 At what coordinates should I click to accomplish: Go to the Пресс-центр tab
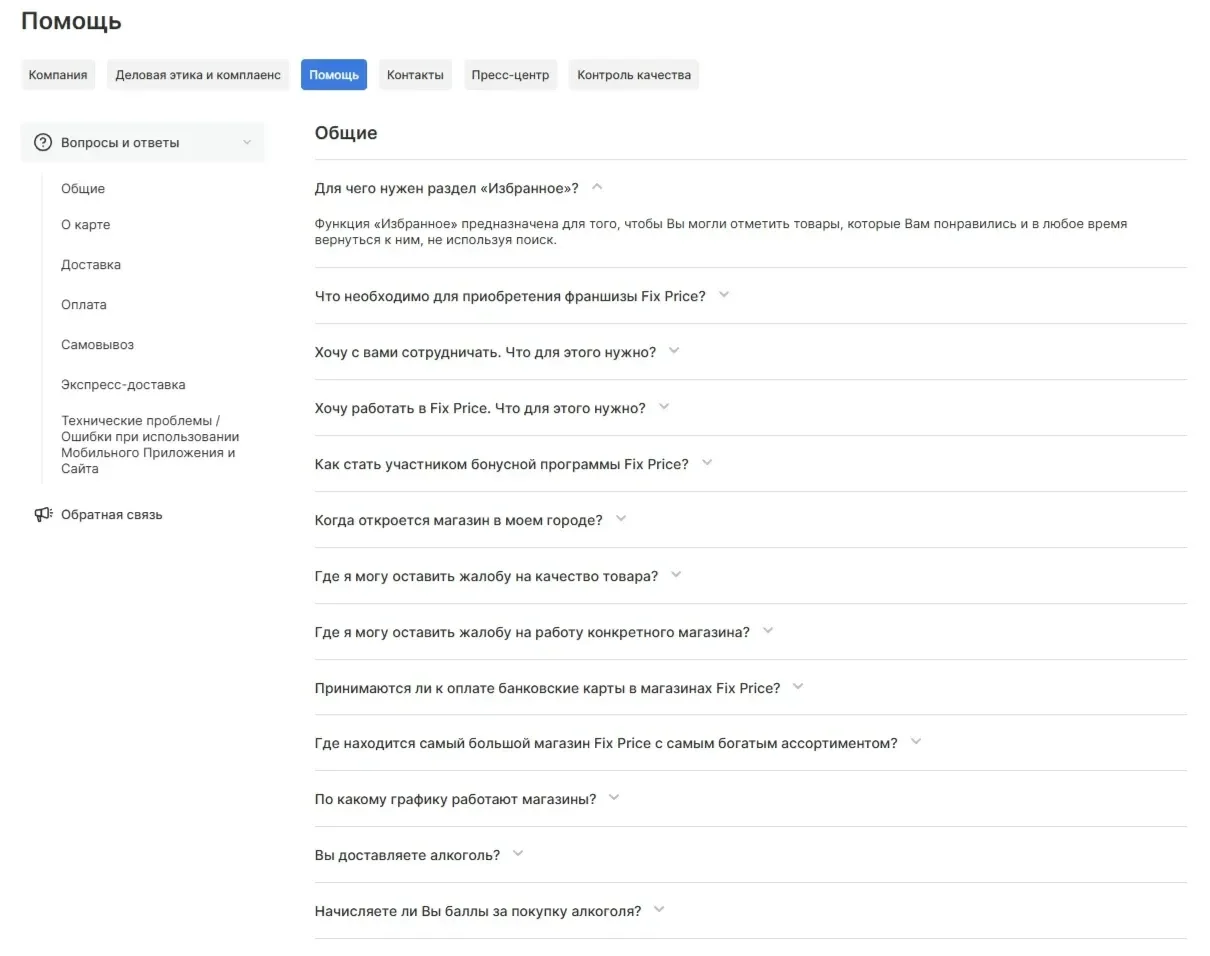(x=510, y=75)
